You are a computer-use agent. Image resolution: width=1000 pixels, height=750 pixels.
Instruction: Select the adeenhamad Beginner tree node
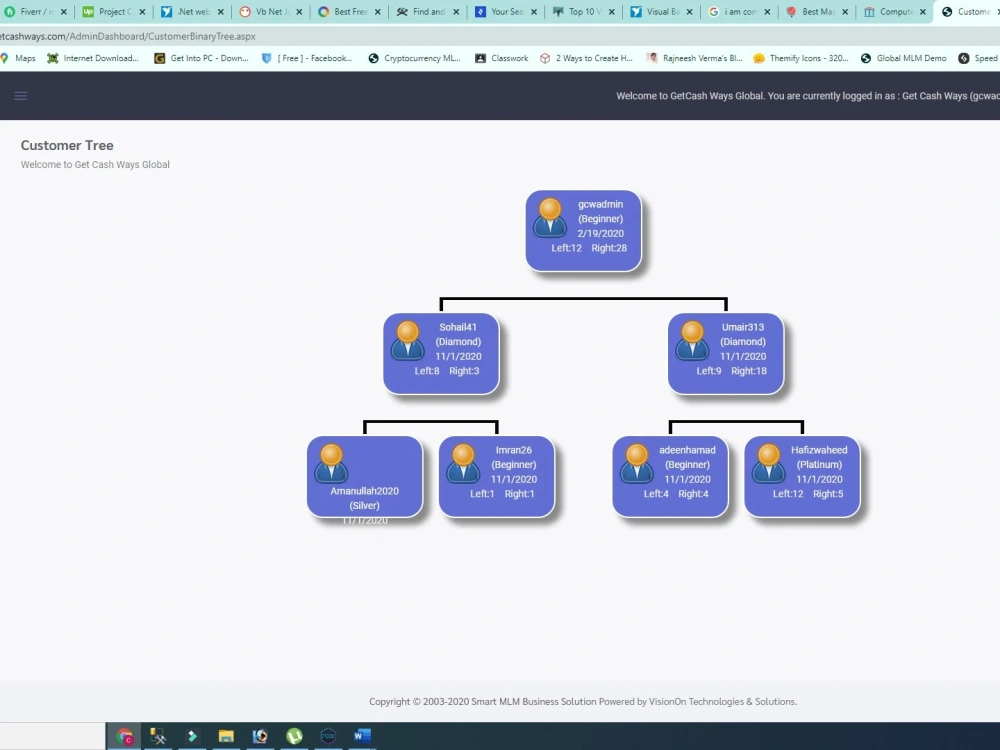point(670,477)
